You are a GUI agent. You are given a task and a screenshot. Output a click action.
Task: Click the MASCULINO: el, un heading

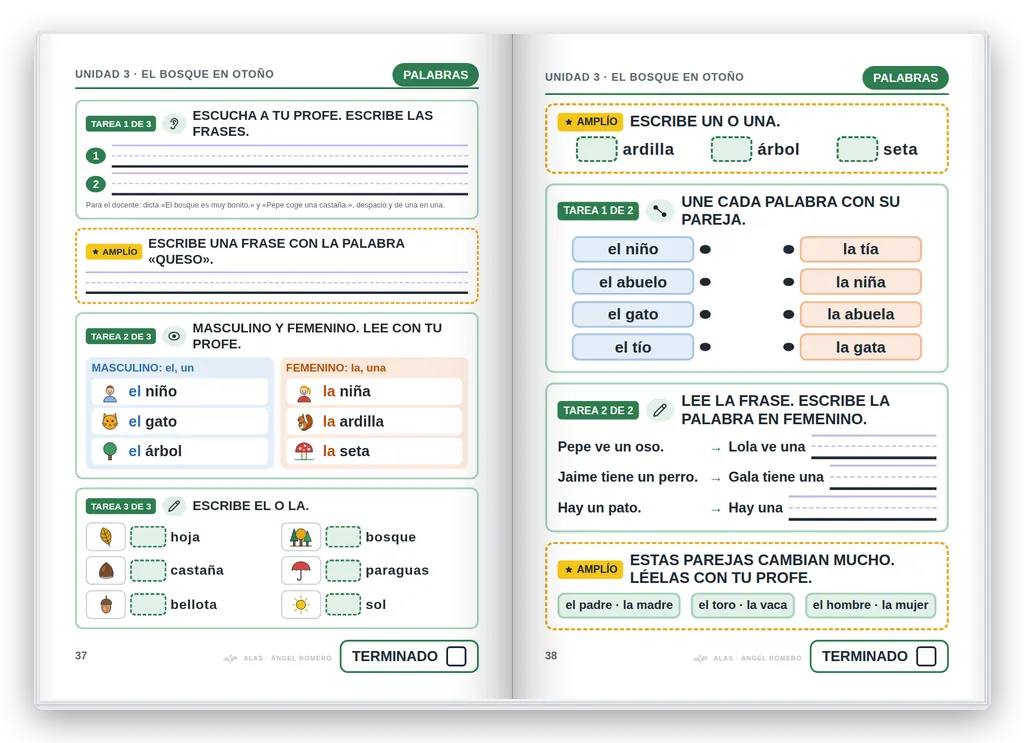coord(142,368)
